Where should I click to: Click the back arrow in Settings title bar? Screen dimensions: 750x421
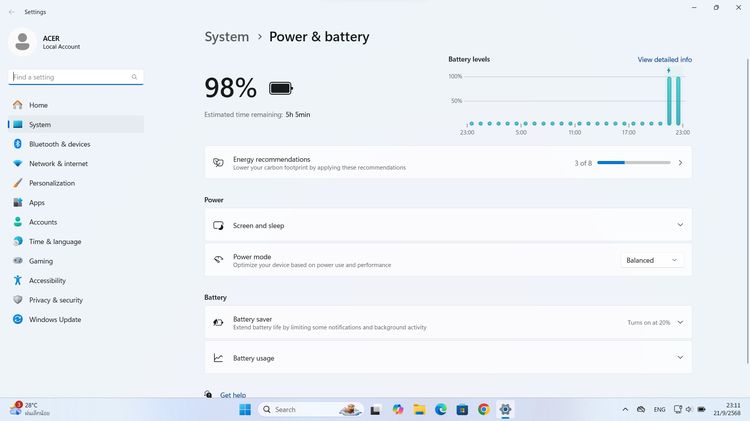(11, 12)
